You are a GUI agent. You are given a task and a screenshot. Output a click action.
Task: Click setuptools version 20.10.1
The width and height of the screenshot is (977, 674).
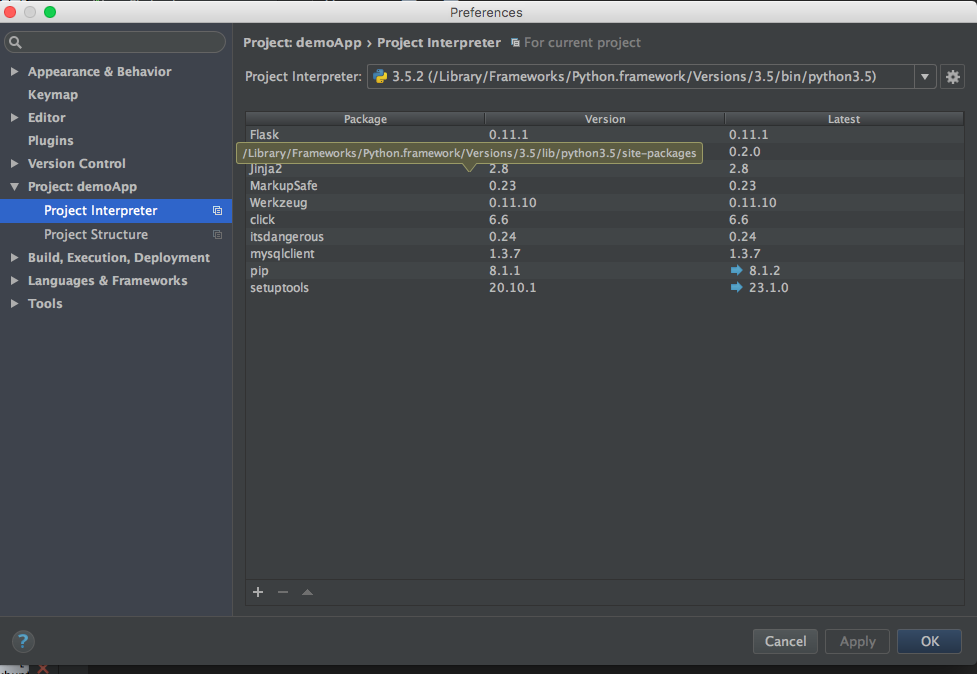(512, 287)
